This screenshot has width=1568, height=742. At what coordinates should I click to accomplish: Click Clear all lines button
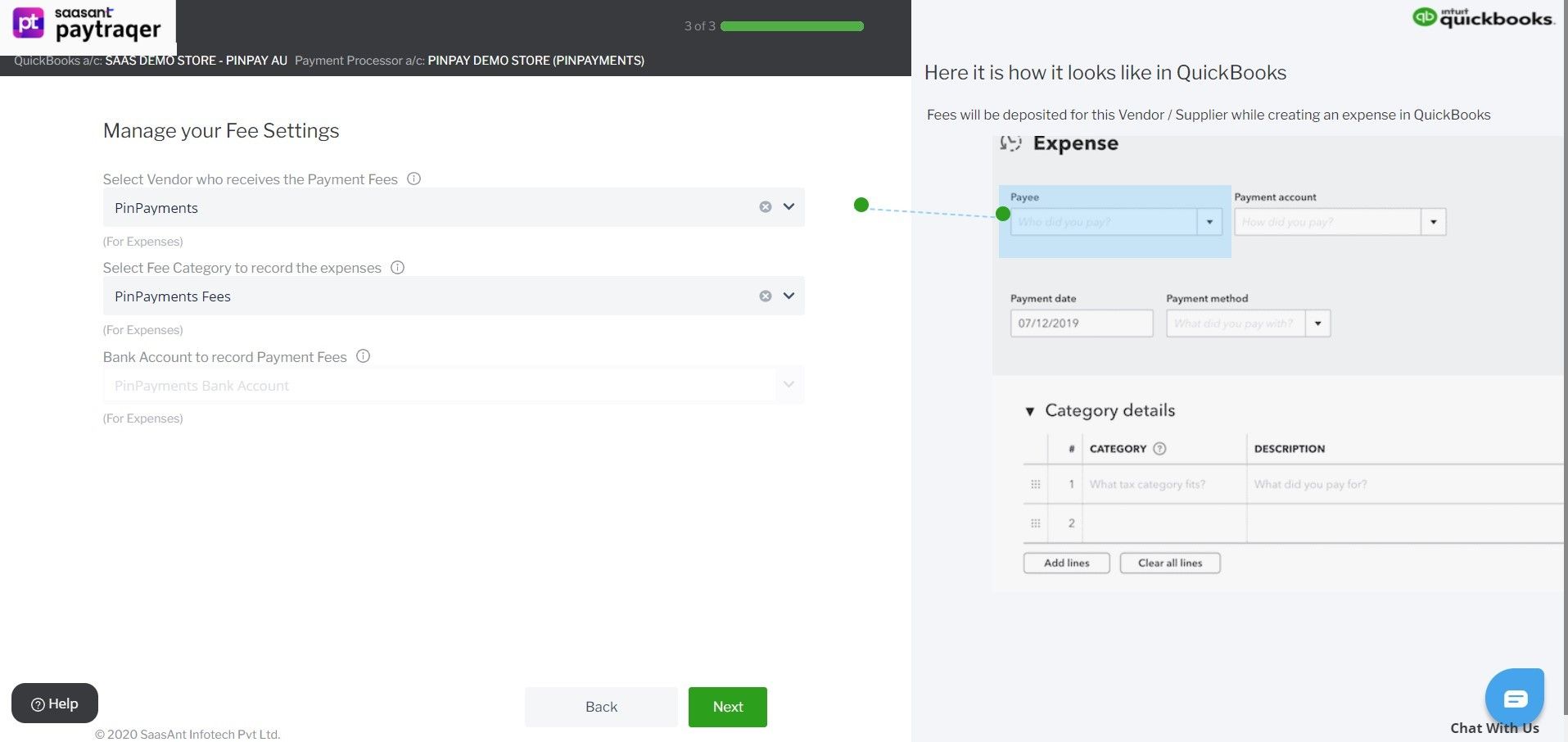coord(1170,563)
